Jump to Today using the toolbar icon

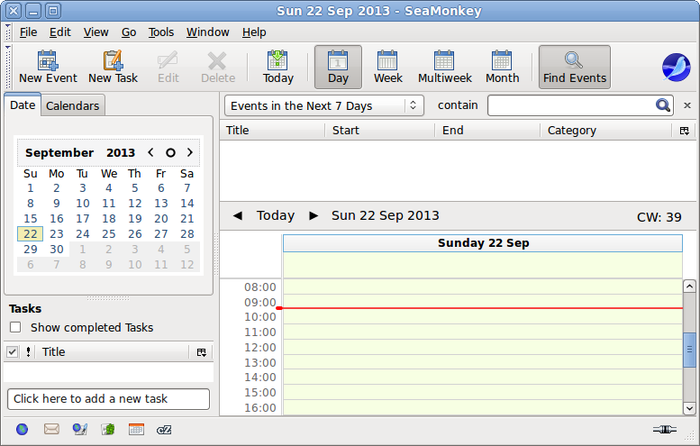278,67
